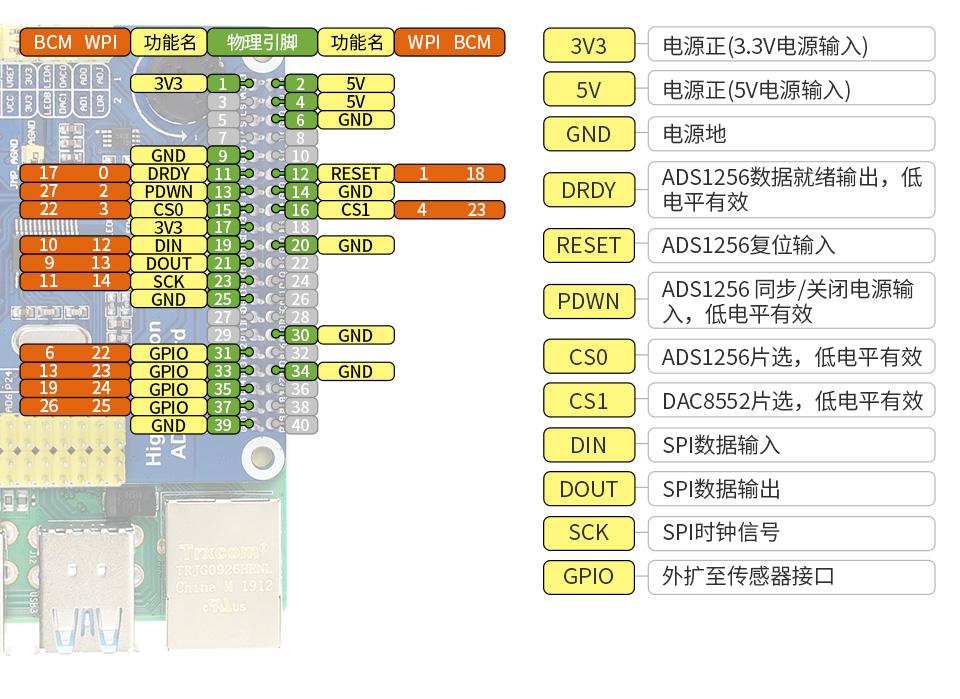
Task: Switch to the right 功能名 column header
Action: pos(355,42)
